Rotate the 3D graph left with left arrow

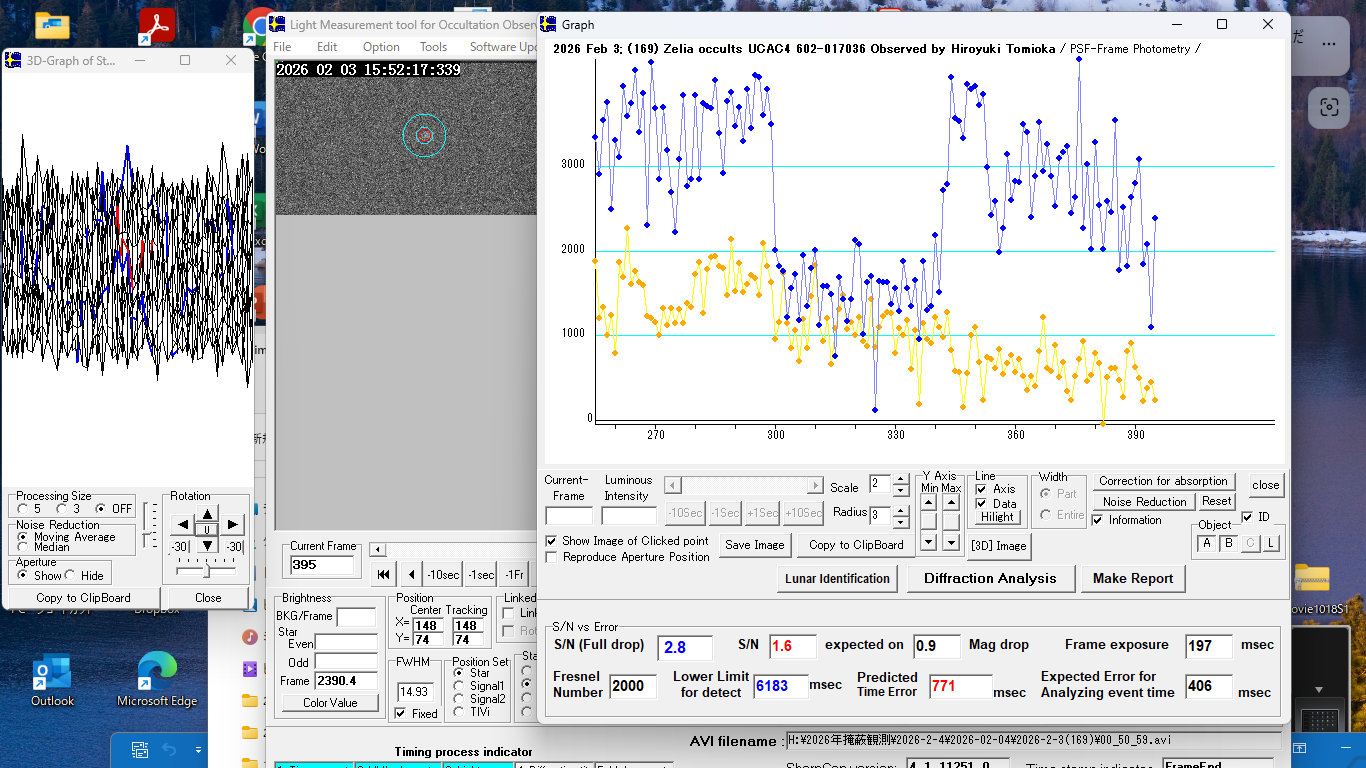coord(181,524)
